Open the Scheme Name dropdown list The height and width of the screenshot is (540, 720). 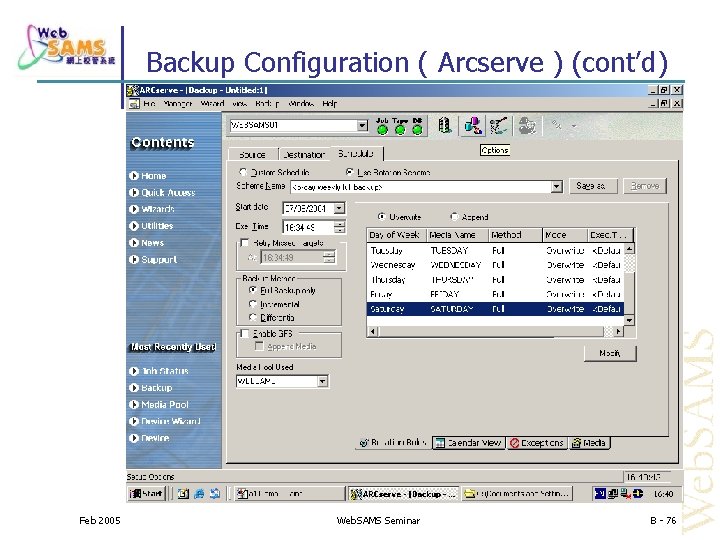[x=557, y=186]
